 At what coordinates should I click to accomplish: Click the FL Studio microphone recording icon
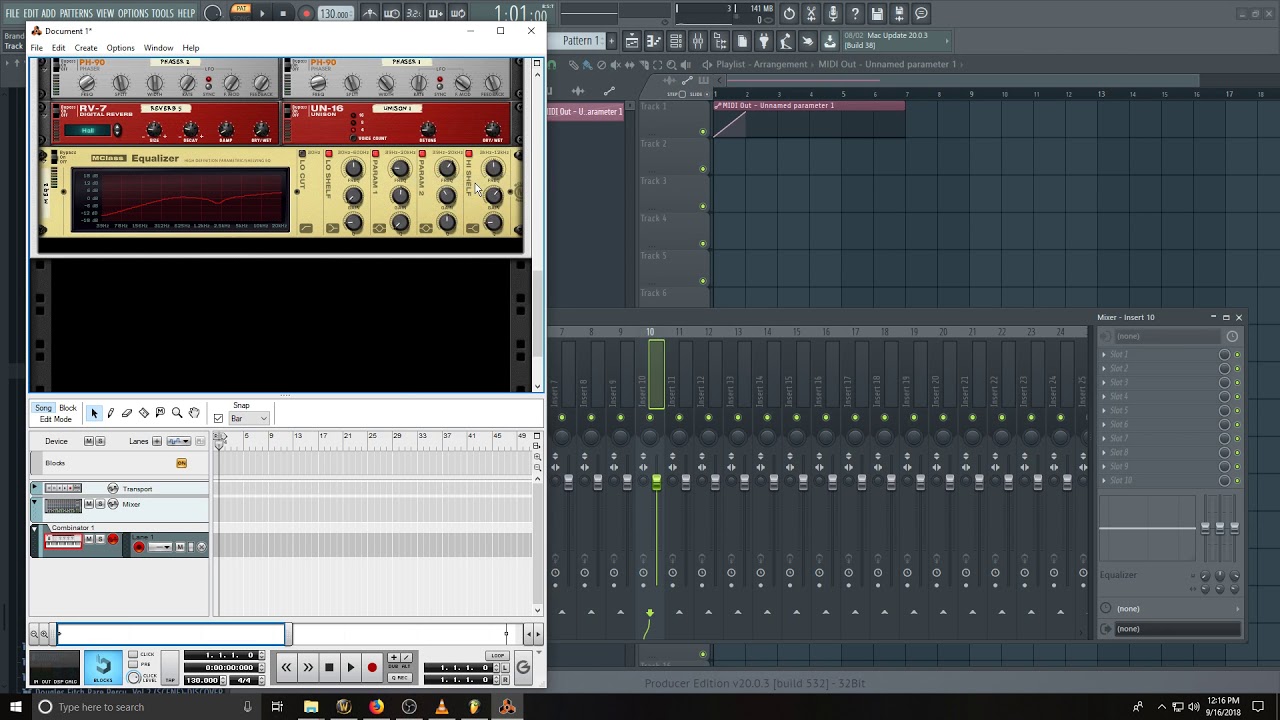coord(833,14)
